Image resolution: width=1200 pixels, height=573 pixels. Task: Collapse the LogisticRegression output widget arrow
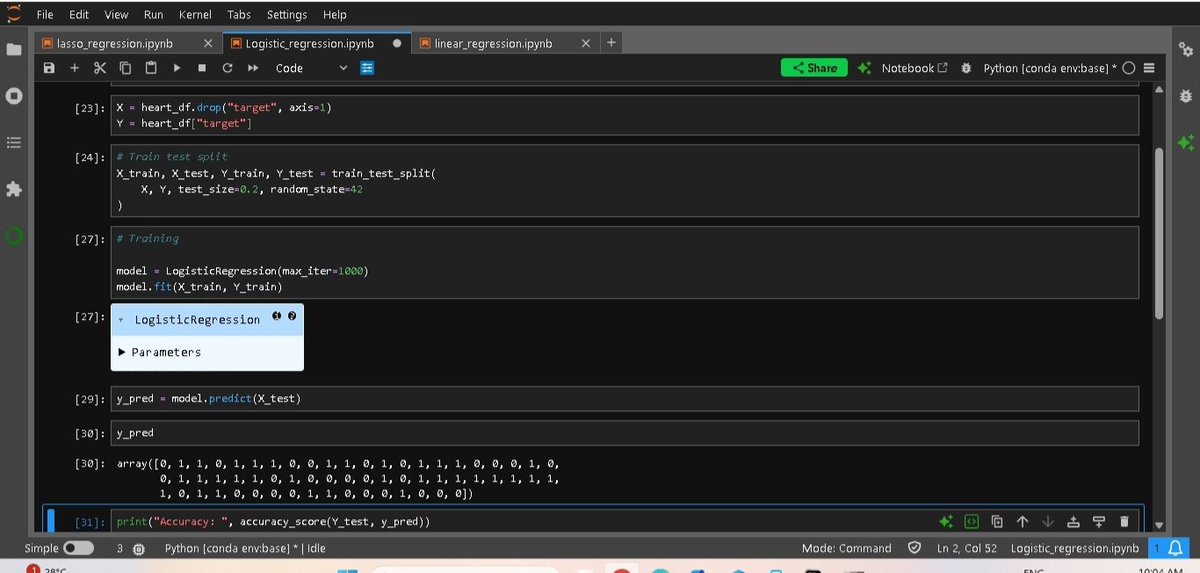click(x=121, y=320)
